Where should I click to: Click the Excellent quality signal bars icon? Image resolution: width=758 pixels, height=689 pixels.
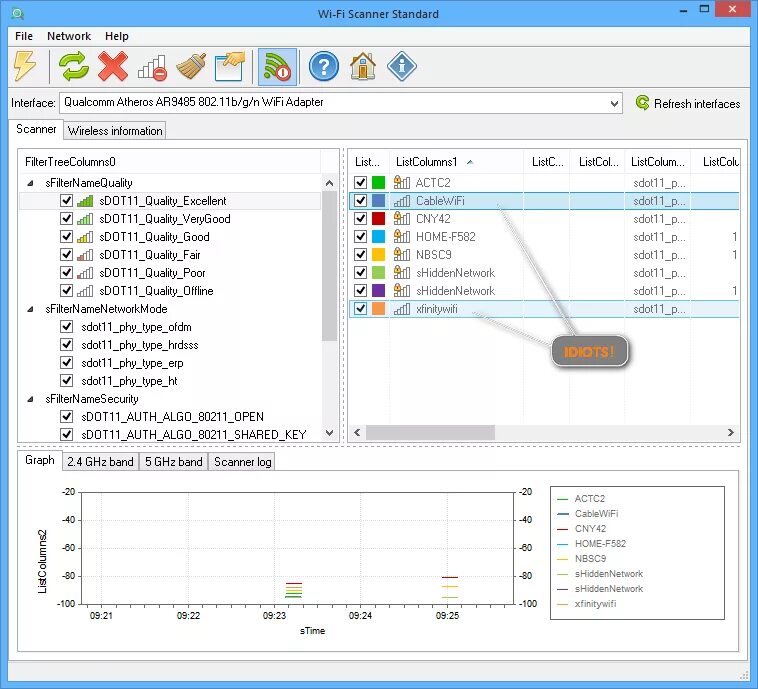tap(85, 201)
